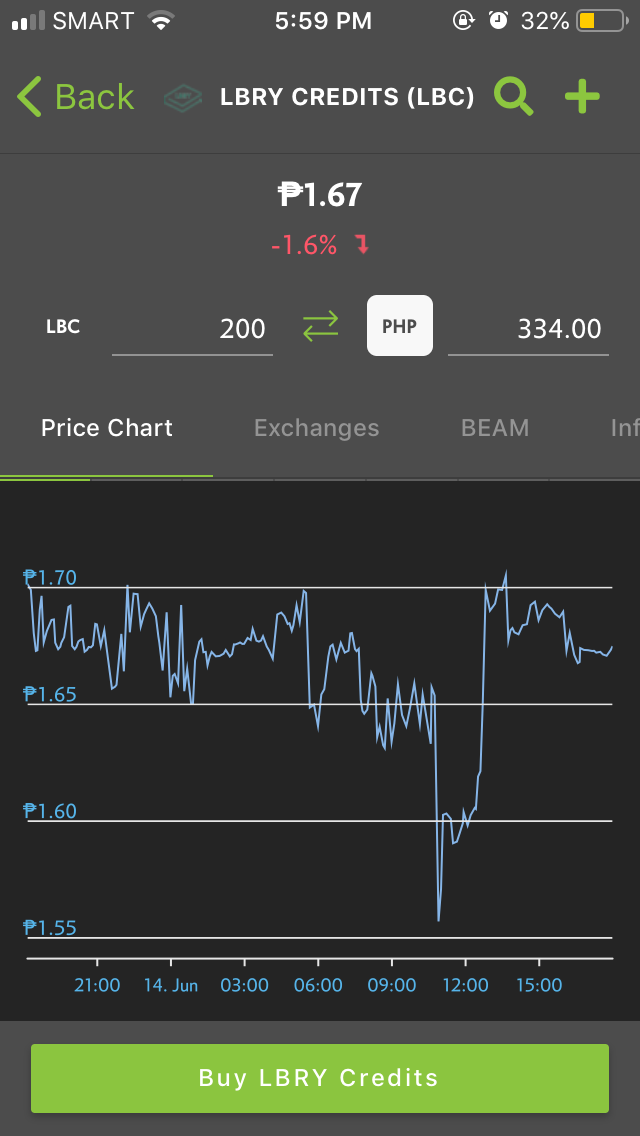Viewport: 640px width, 1136px height.
Task: Switch to the Exchanges tab
Action: coord(317,428)
